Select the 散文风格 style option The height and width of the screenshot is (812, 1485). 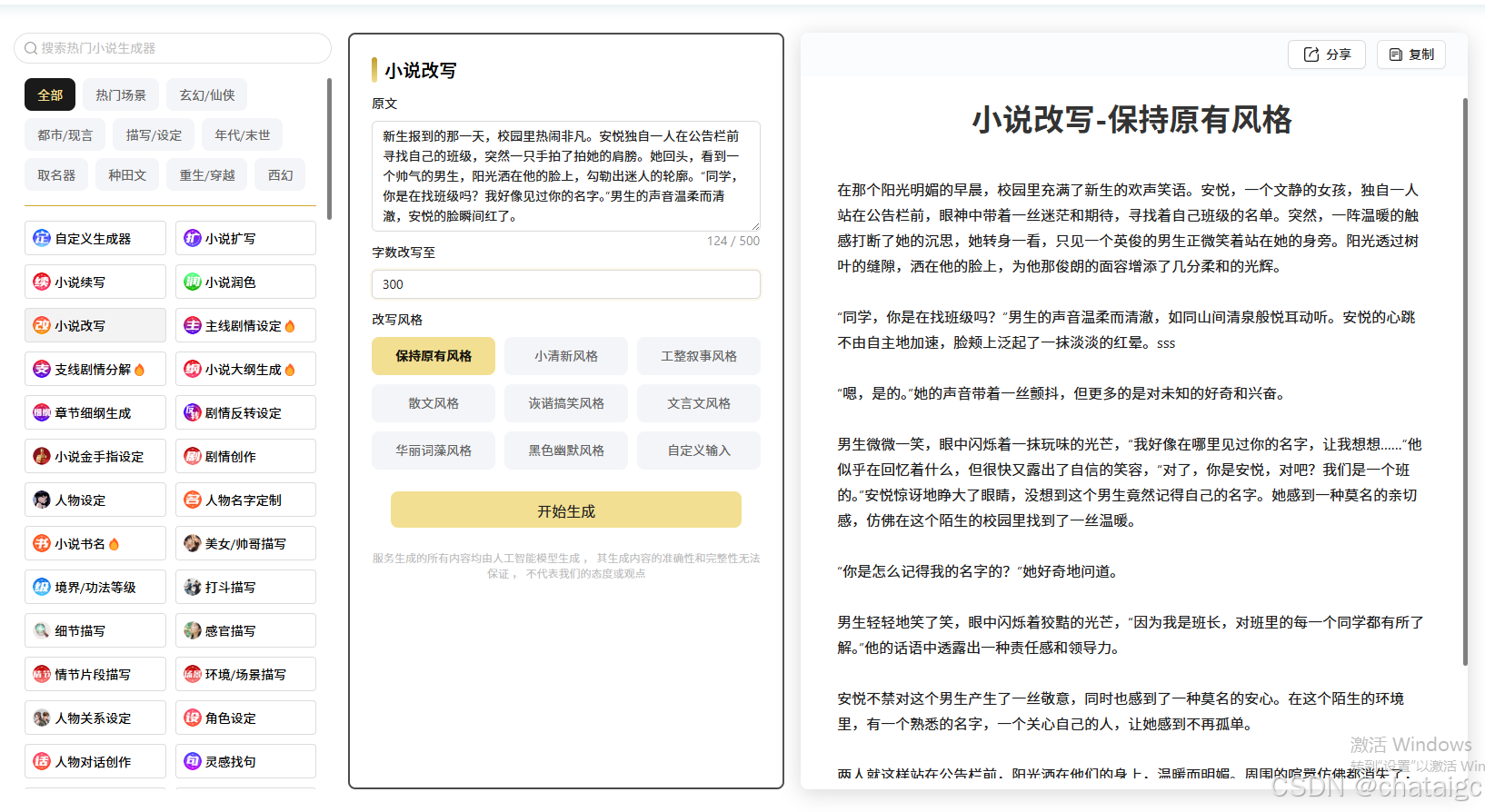(434, 403)
